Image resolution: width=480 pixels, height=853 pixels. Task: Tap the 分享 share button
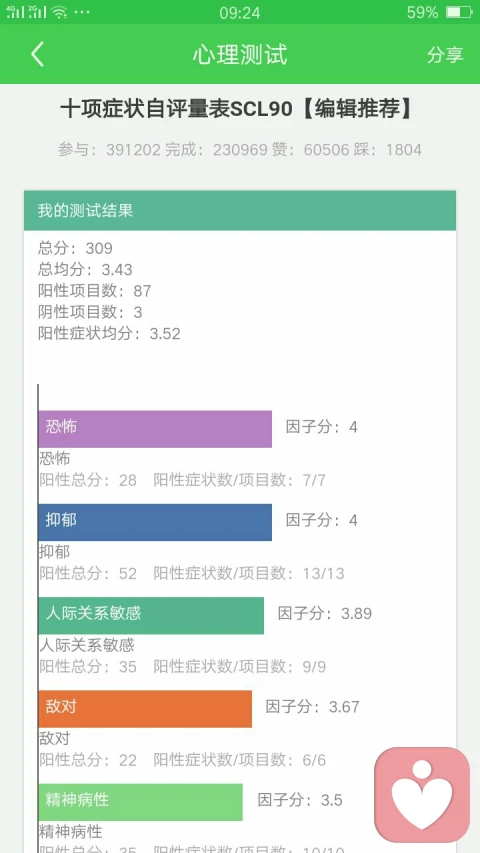tap(445, 54)
